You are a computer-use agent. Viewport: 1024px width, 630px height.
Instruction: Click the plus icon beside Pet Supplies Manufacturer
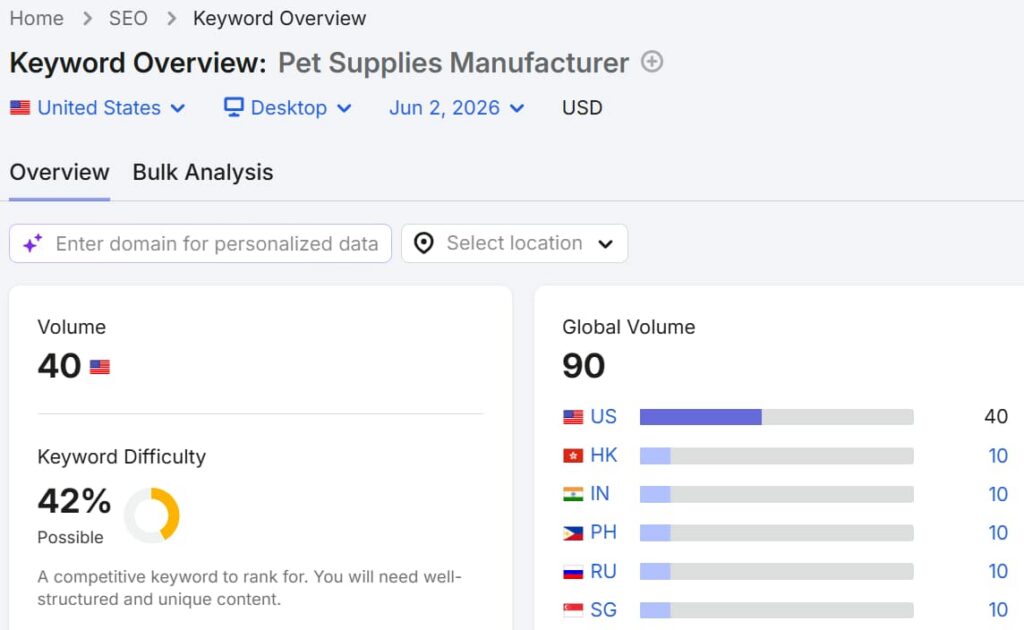652,62
